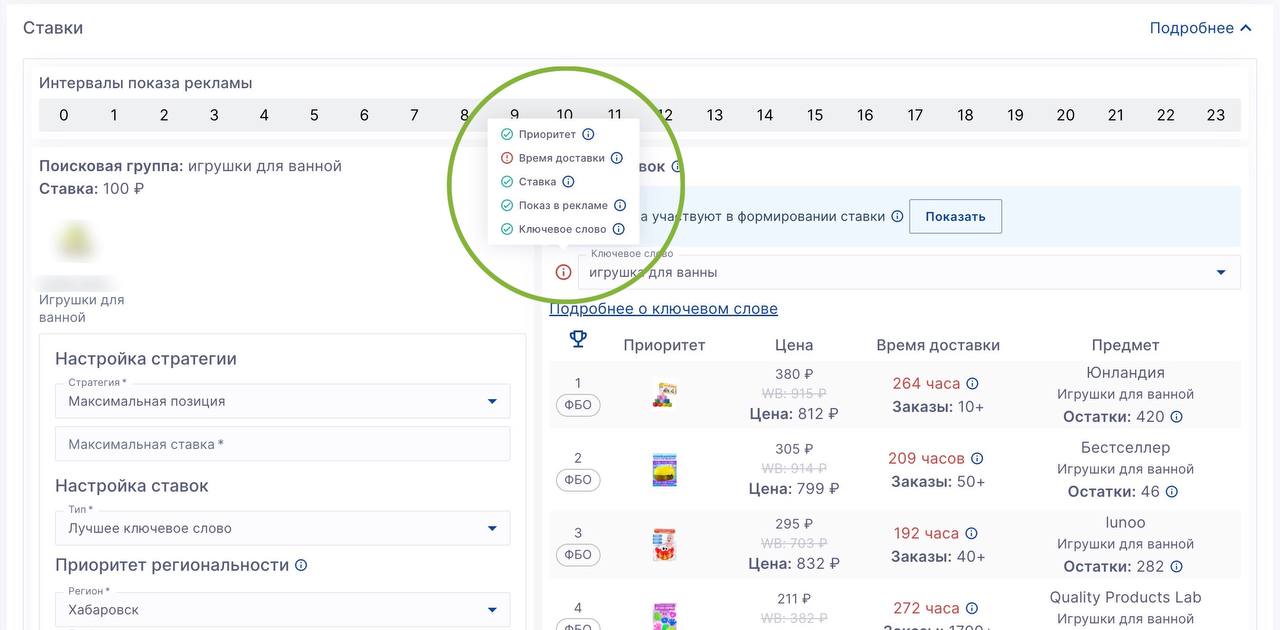Click info icon next to Остатки: 420
The width and height of the screenshot is (1280, 630).
[1177, 417]
